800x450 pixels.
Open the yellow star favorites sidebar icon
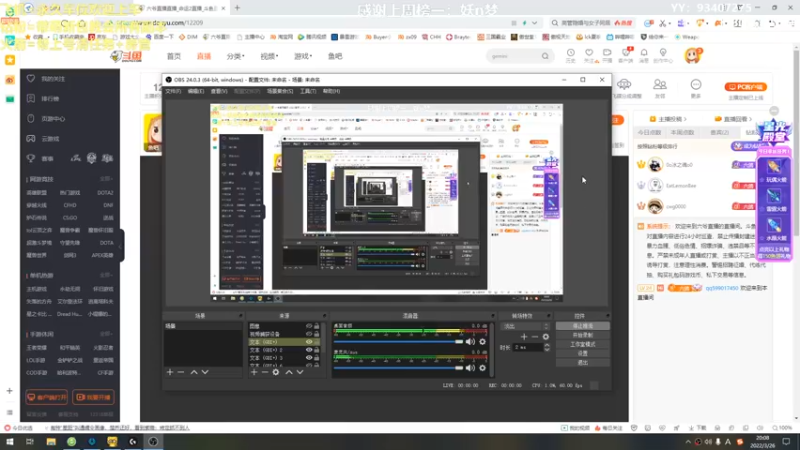tap(10, 60)
